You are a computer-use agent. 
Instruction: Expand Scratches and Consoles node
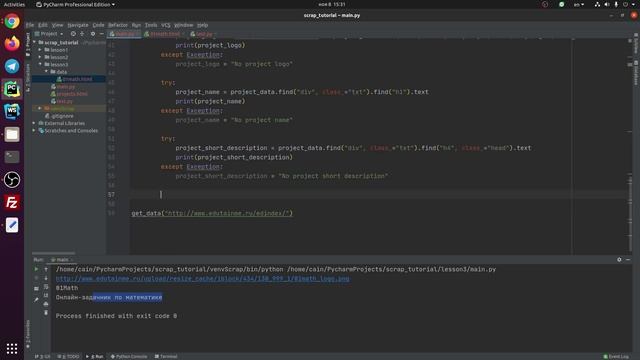[x=34, y=131]
